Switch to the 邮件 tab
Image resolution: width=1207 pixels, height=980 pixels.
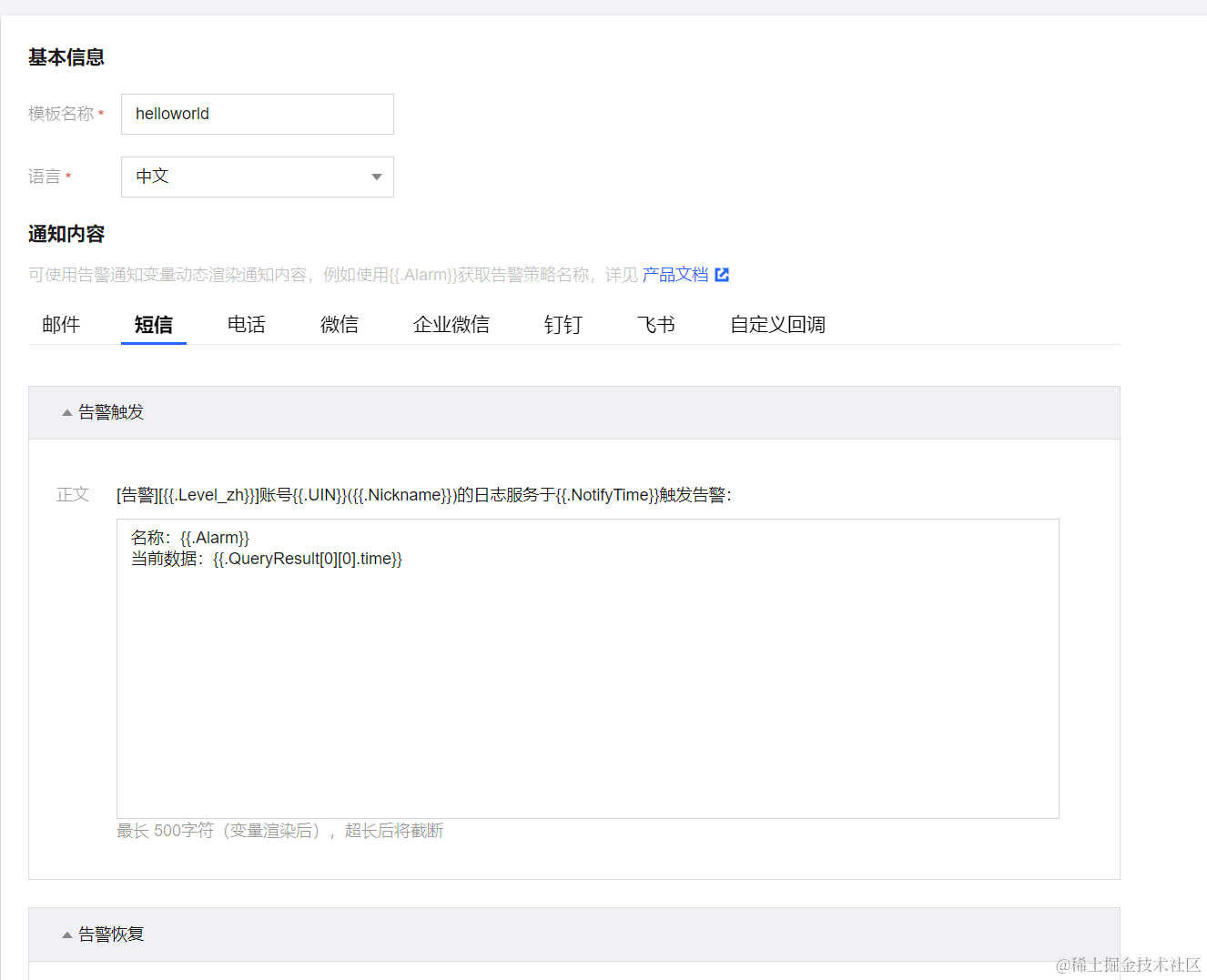pos(61,325)
